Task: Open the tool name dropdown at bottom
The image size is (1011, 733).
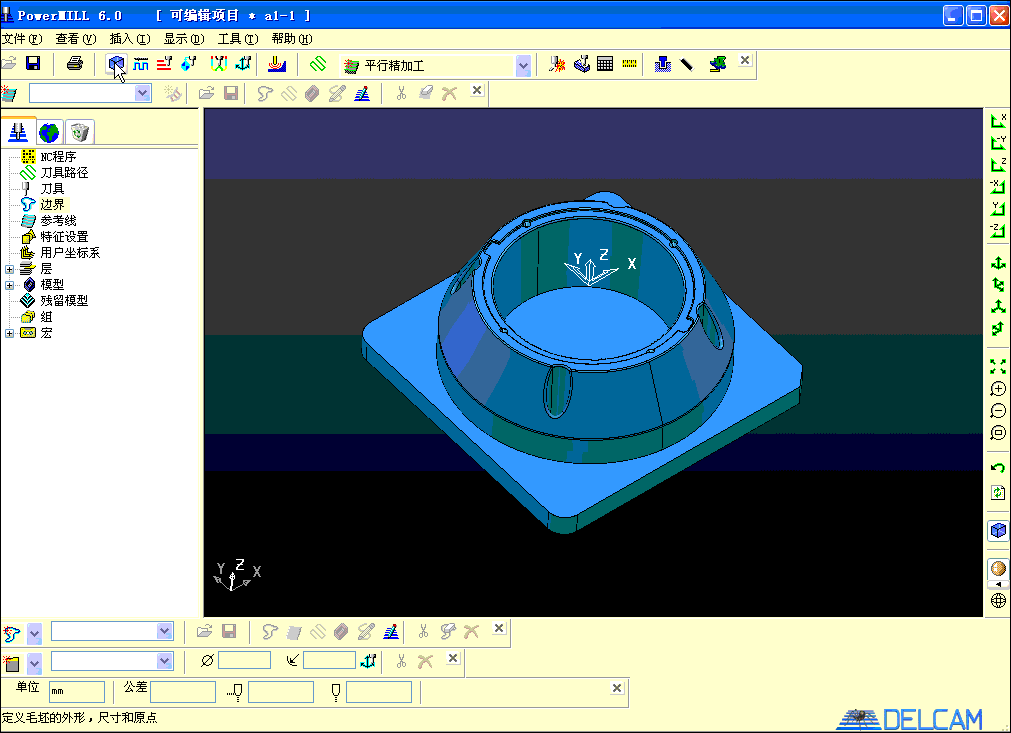Action: pos(164,661)
